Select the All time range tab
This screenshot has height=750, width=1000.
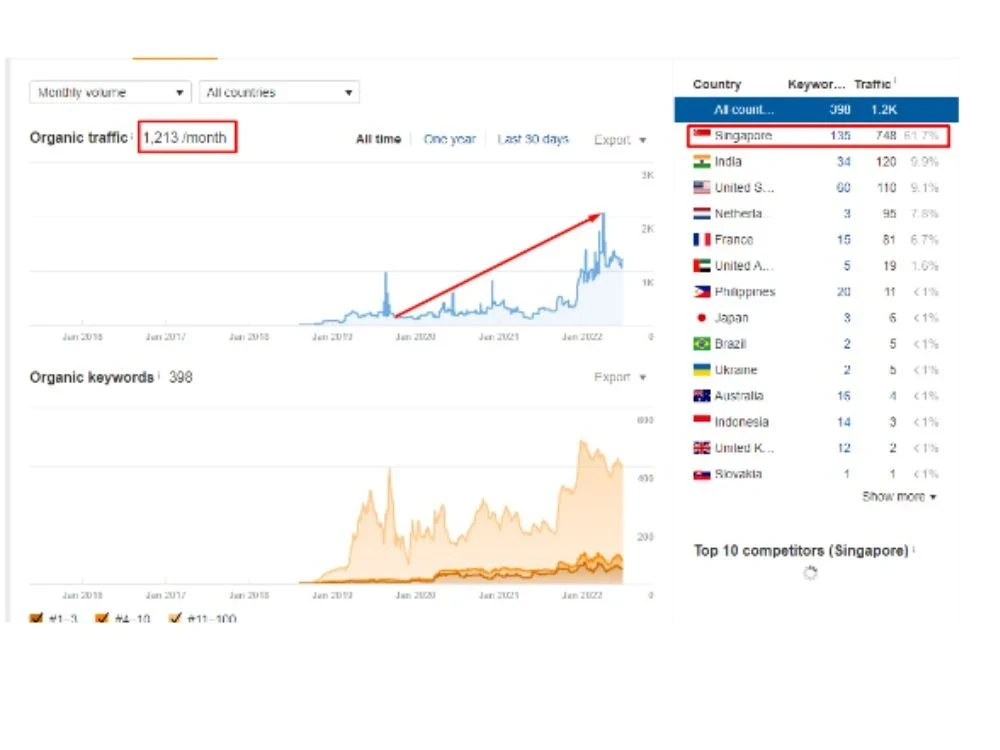(378, 139)
